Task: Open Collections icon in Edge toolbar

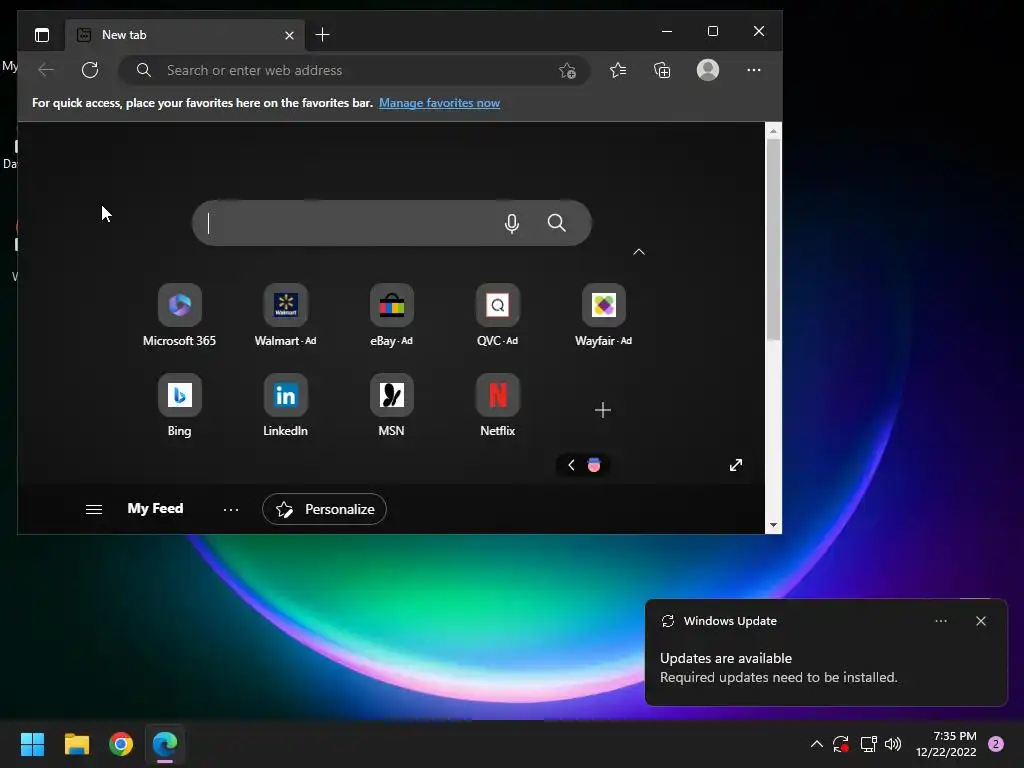Action: [x=662, y=70]
